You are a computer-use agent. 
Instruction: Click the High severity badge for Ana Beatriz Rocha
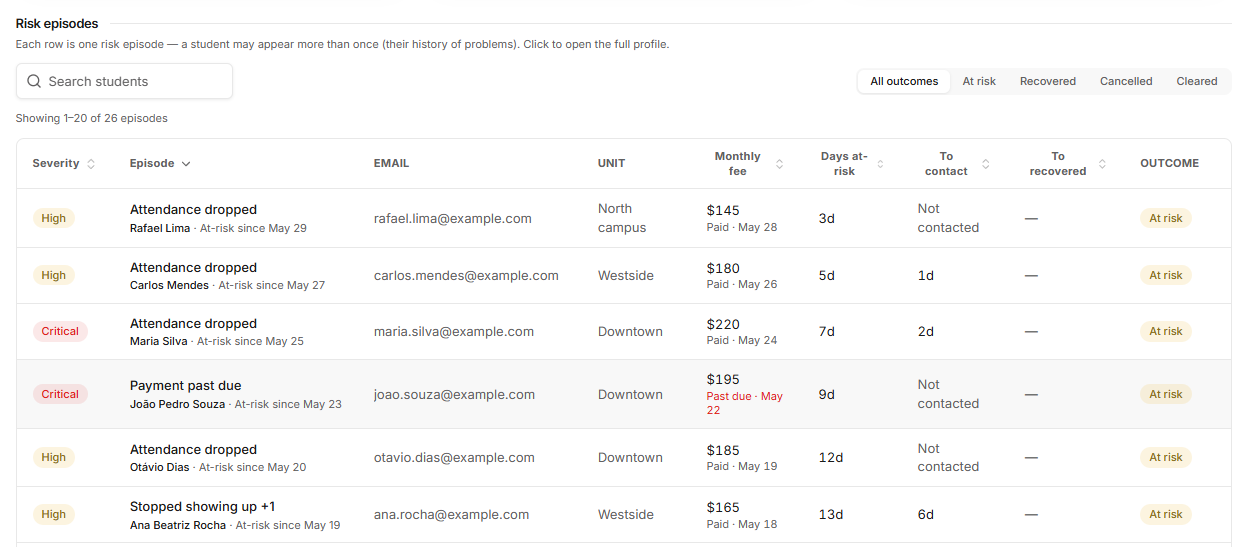pyautogui.click(x=53, y=514)
